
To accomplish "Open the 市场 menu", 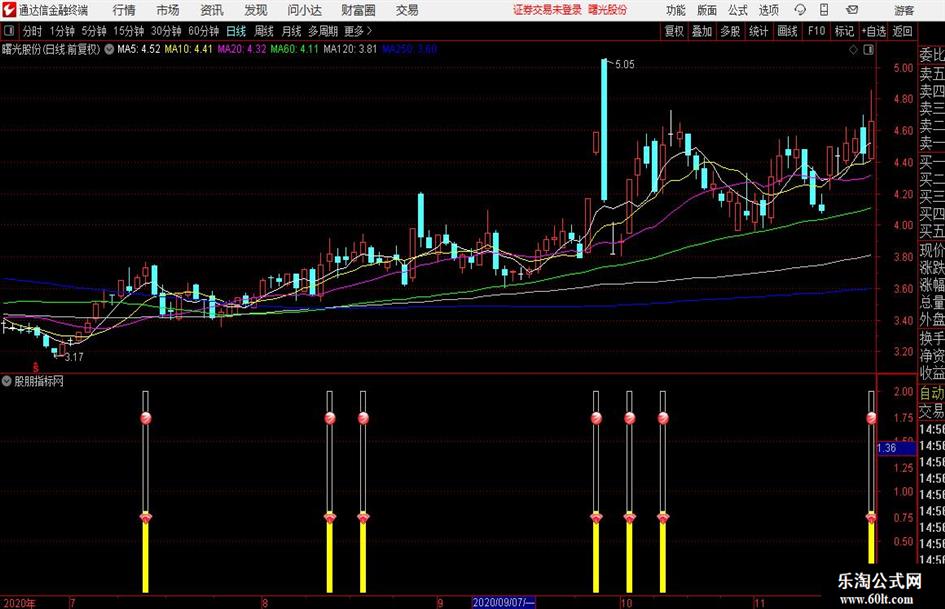I will [168, 10].
